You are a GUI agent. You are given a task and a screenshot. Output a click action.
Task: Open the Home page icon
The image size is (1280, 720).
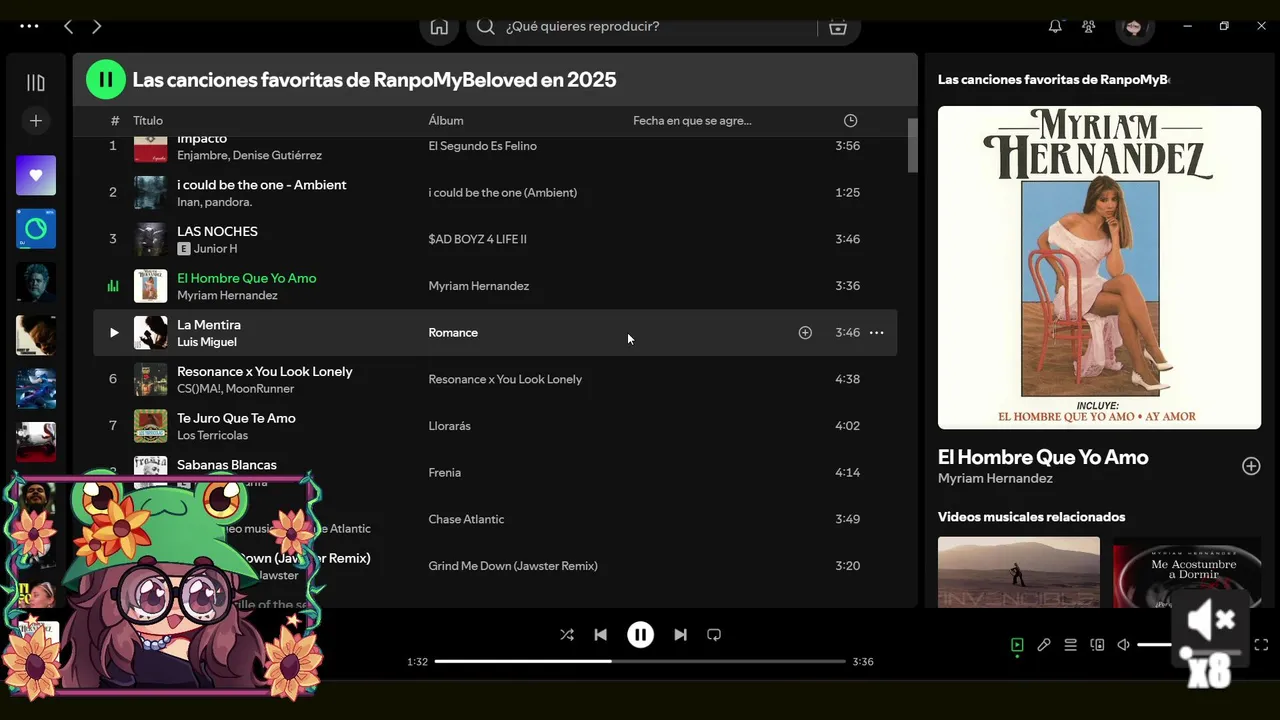[x=439, y=27]
